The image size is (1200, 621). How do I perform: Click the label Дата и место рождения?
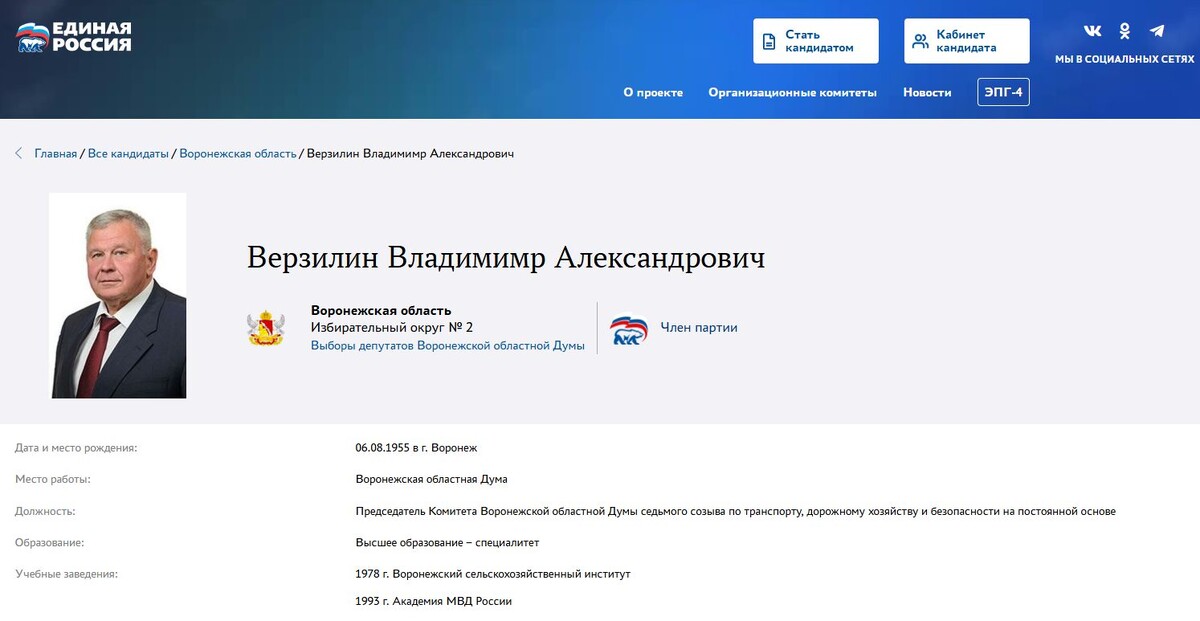tap(76, 448)
